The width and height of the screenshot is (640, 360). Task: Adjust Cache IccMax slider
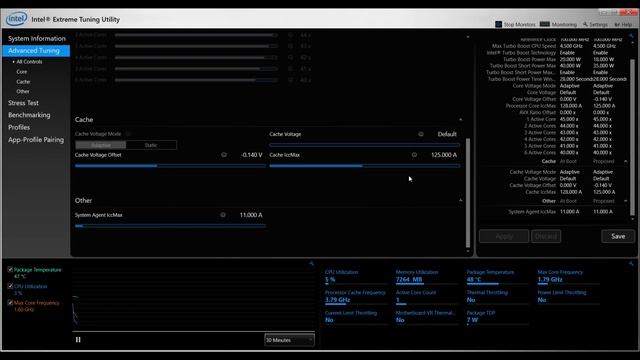364,166
